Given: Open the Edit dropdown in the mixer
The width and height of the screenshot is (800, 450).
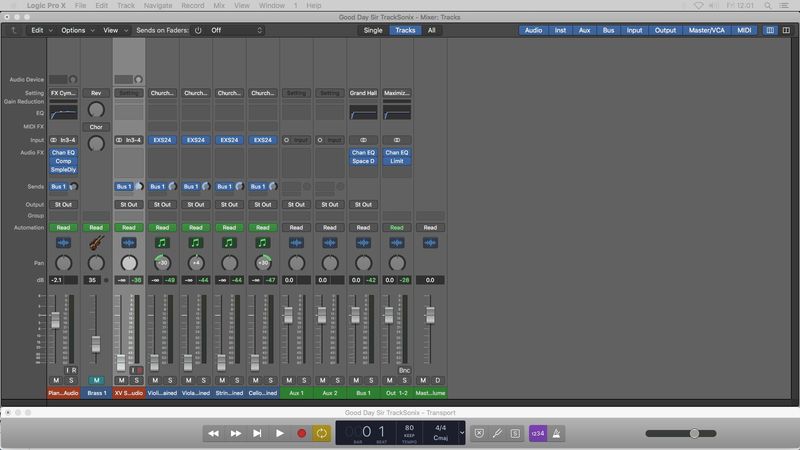Looking at the screenshot, I should click(x=41, y=30).
